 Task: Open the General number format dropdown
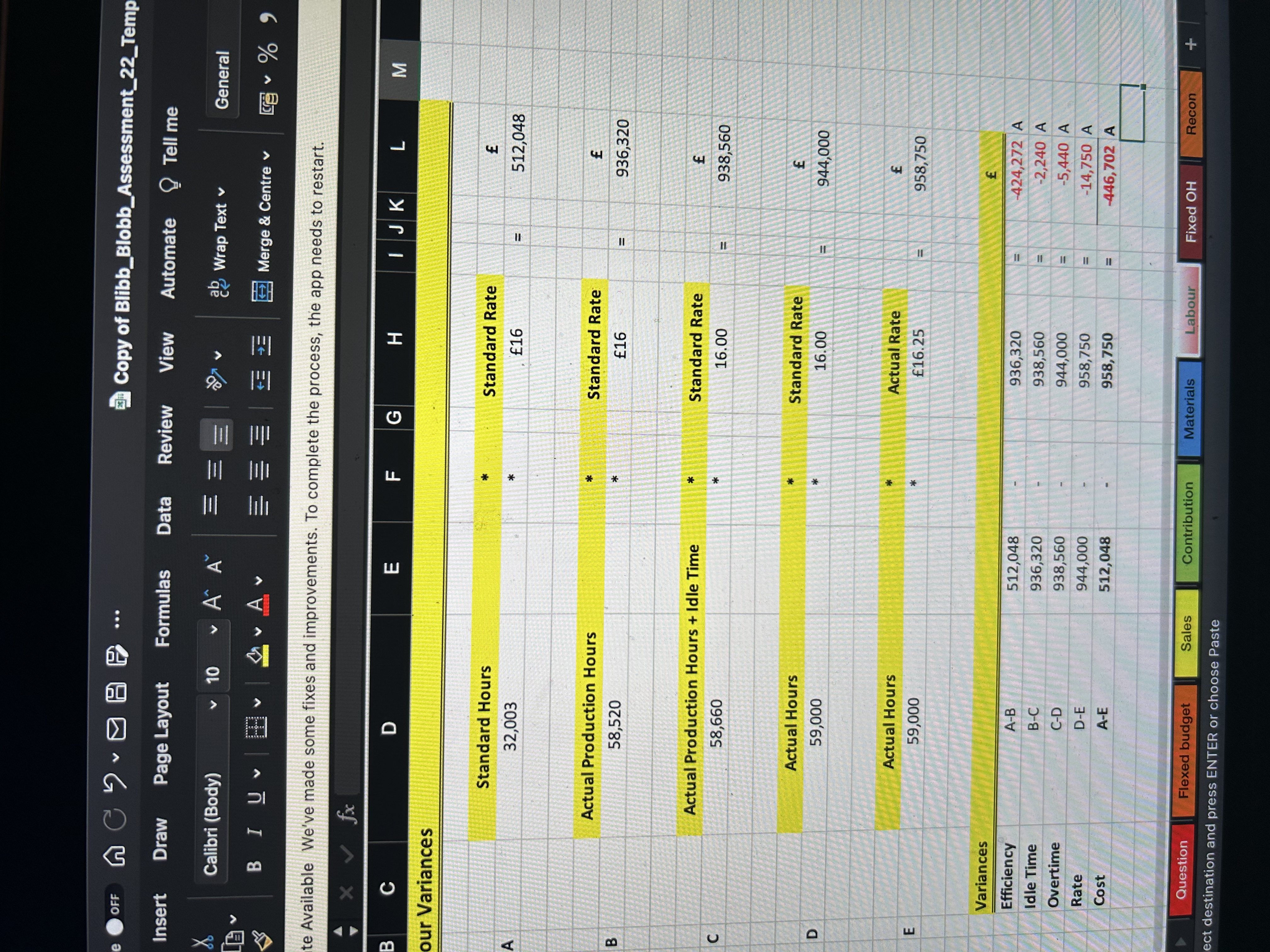click(x=222, y=80)
